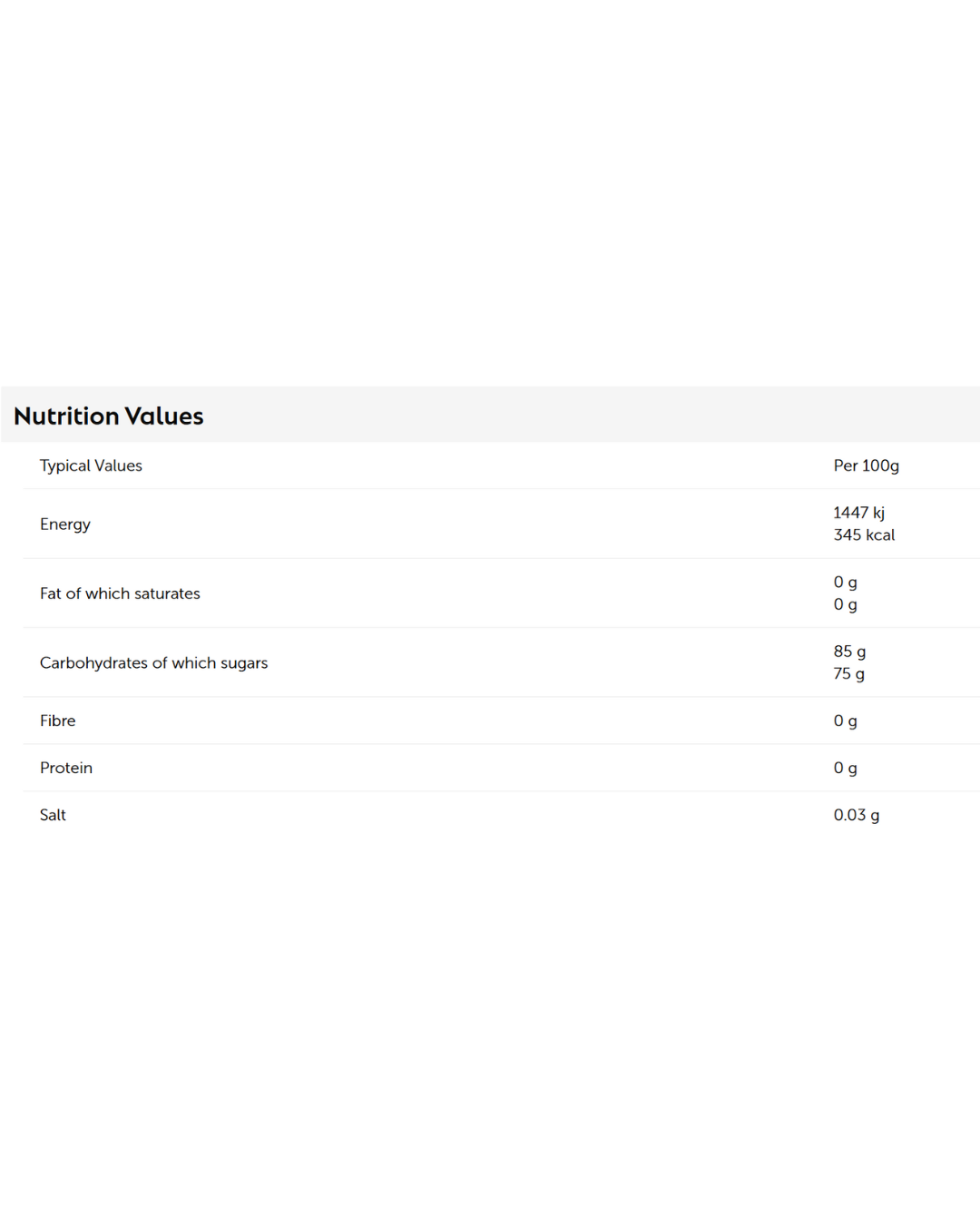Click the 0 g value for Protein
This screenshot has width=980, height=1225.
pos(845,768)
